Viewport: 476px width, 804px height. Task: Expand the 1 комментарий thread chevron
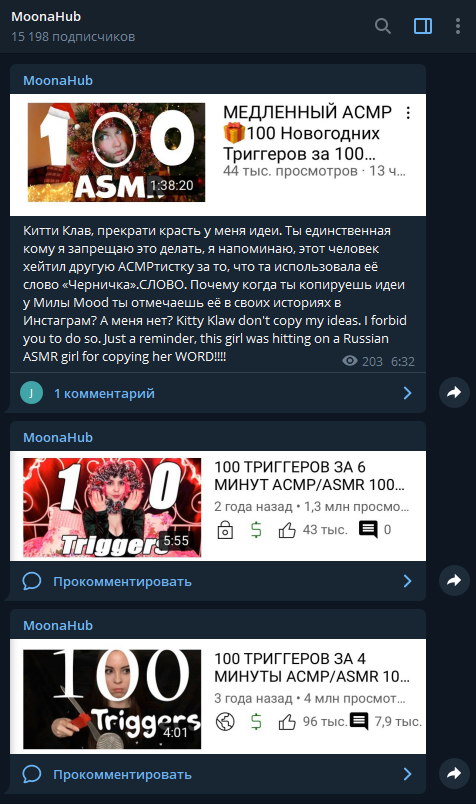coord(407,393)
